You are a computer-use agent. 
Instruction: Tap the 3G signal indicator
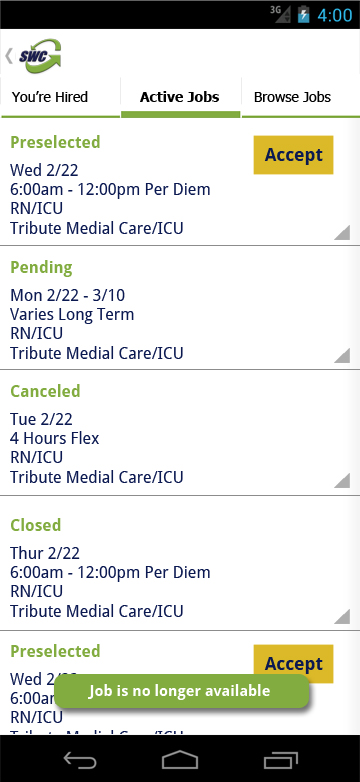point(280,13)
